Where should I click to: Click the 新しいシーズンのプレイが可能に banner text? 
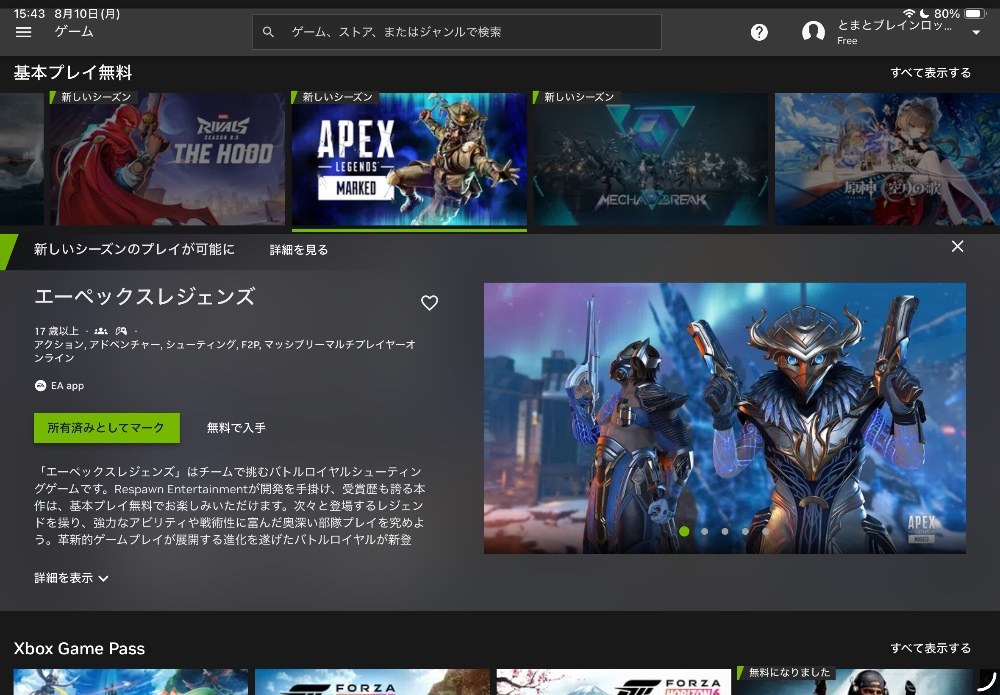coord(134,249)
